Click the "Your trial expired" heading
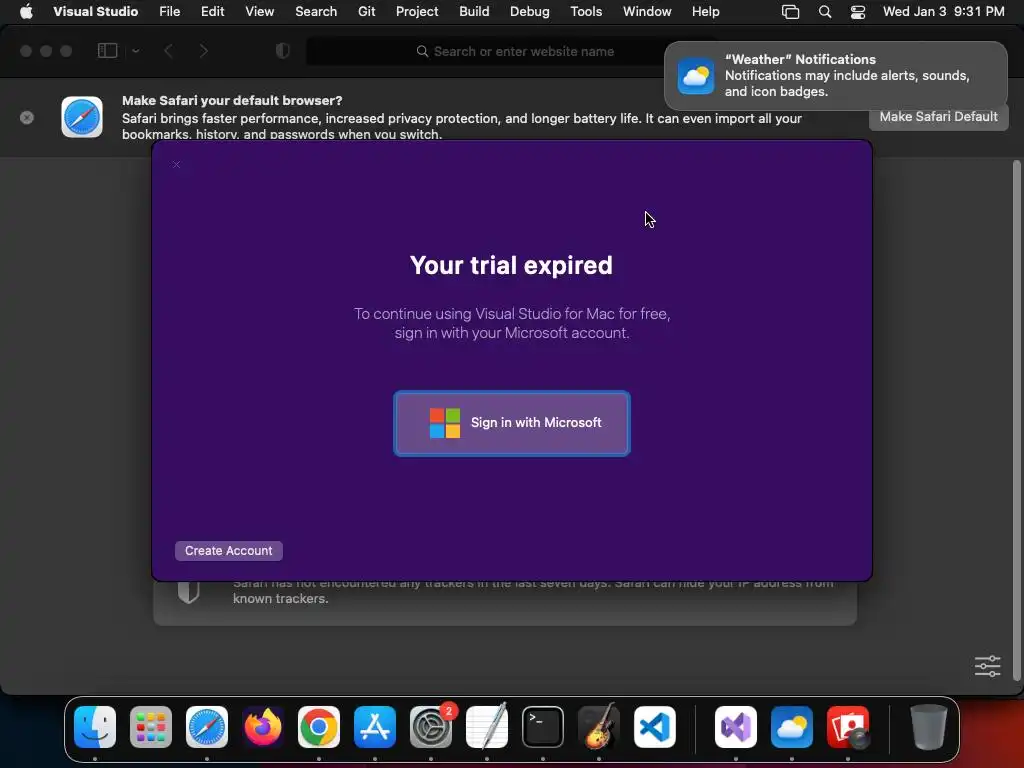 pos(511,265)
